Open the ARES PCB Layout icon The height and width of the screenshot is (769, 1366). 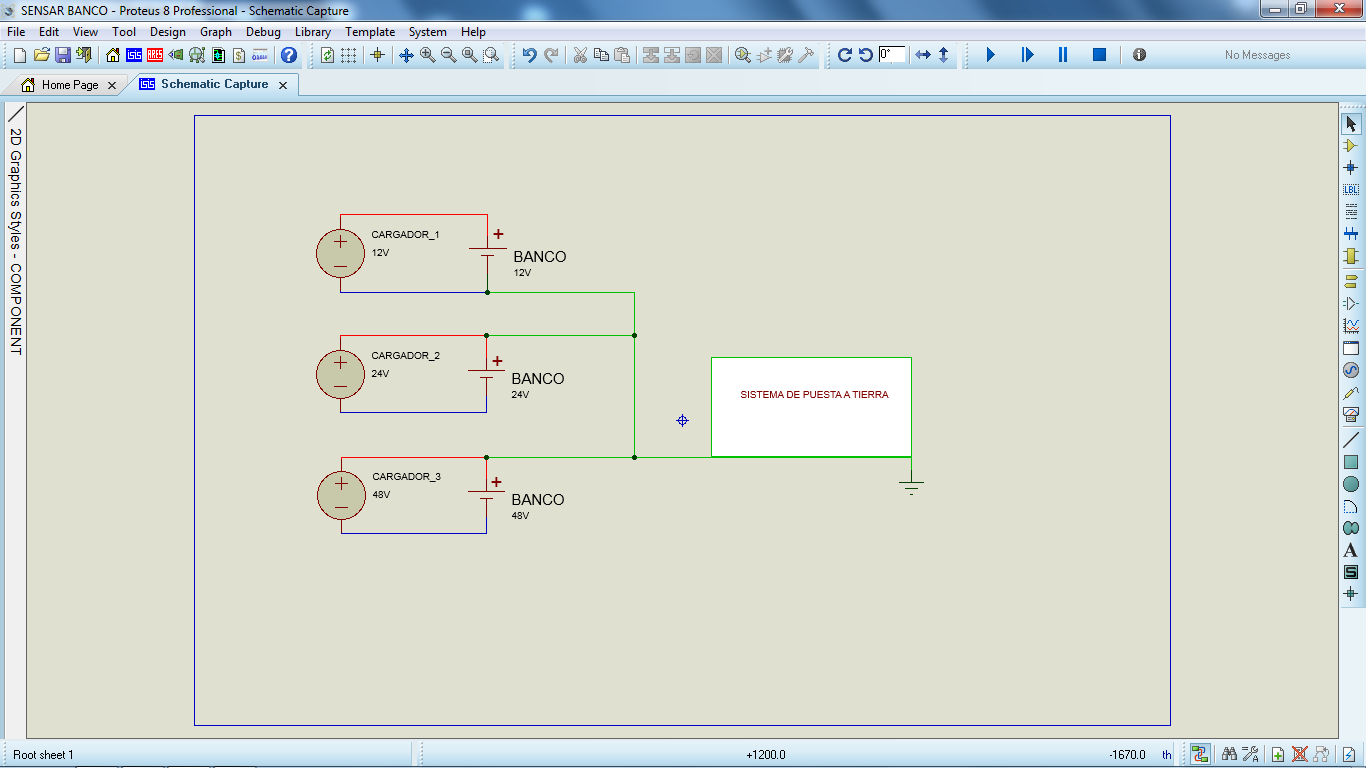pos(155,55)
